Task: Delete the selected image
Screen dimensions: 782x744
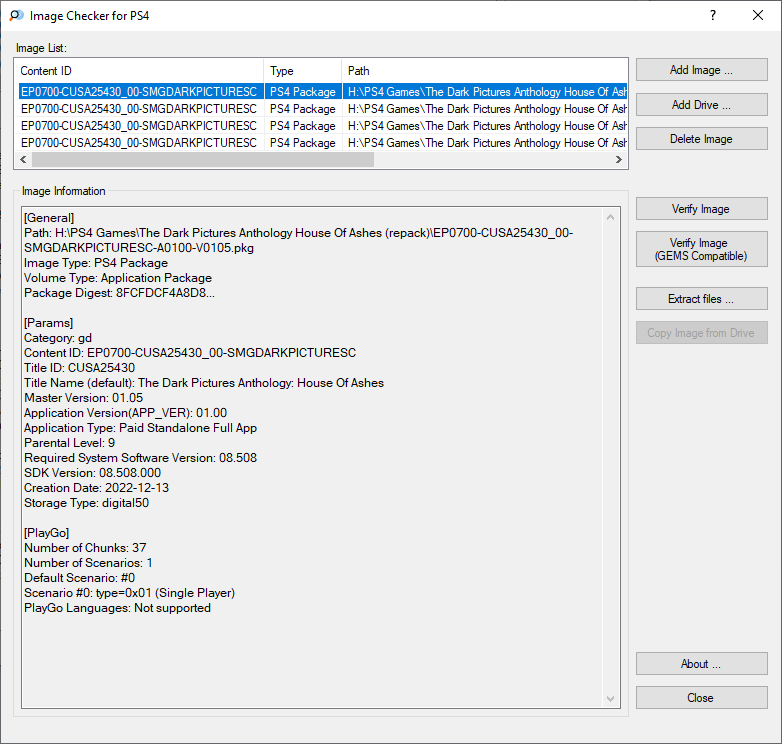Action: tap(701, 139)
